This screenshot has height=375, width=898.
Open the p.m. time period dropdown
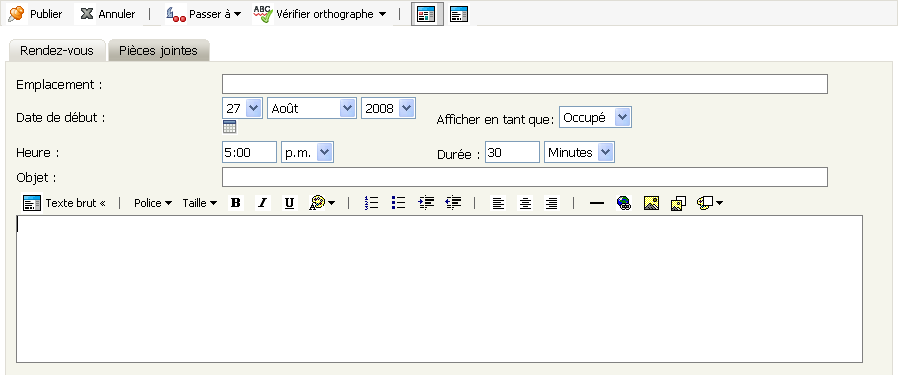point(307,152)
